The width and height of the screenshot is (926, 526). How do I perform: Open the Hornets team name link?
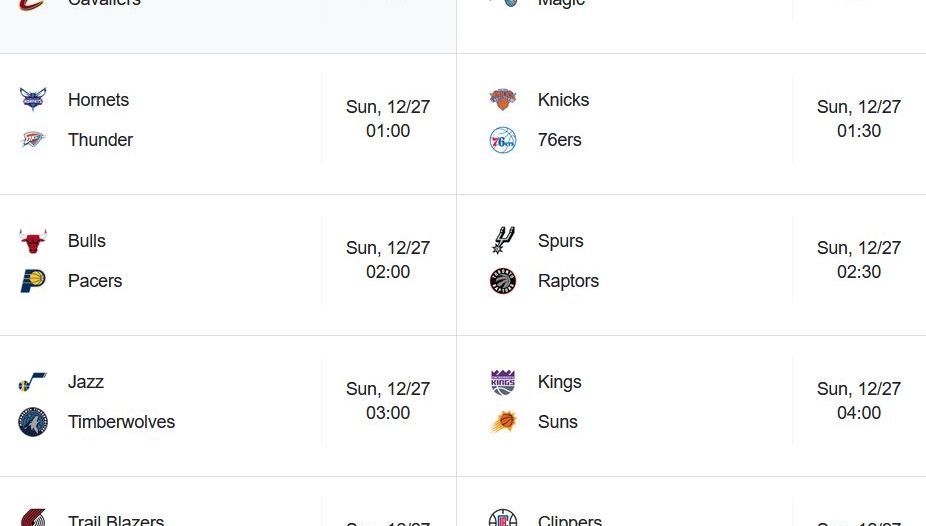point(98,100)
